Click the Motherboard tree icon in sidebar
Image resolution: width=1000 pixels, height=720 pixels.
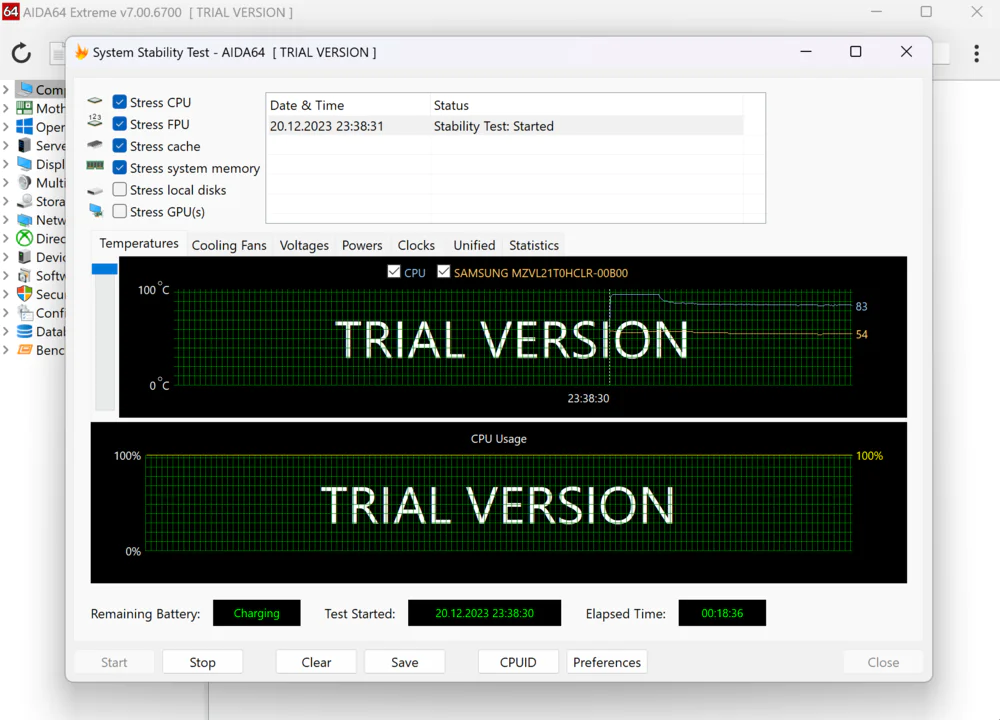tap(24, 108)
